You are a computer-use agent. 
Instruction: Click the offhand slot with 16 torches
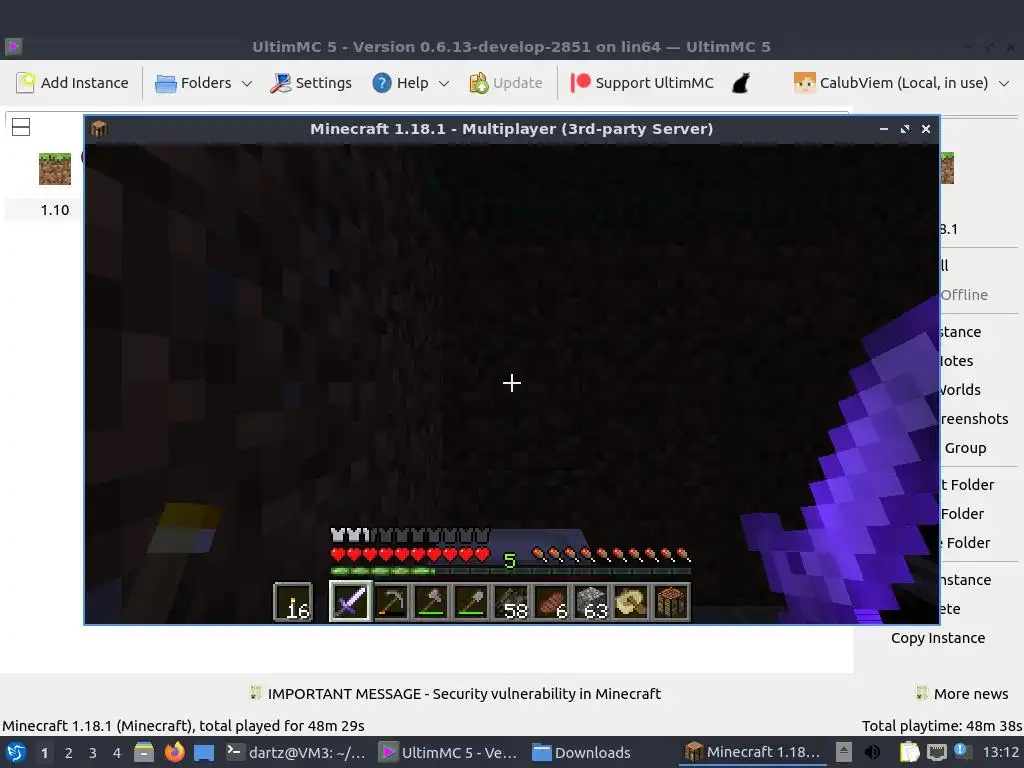pyautogui.click(x=293, y=601)
